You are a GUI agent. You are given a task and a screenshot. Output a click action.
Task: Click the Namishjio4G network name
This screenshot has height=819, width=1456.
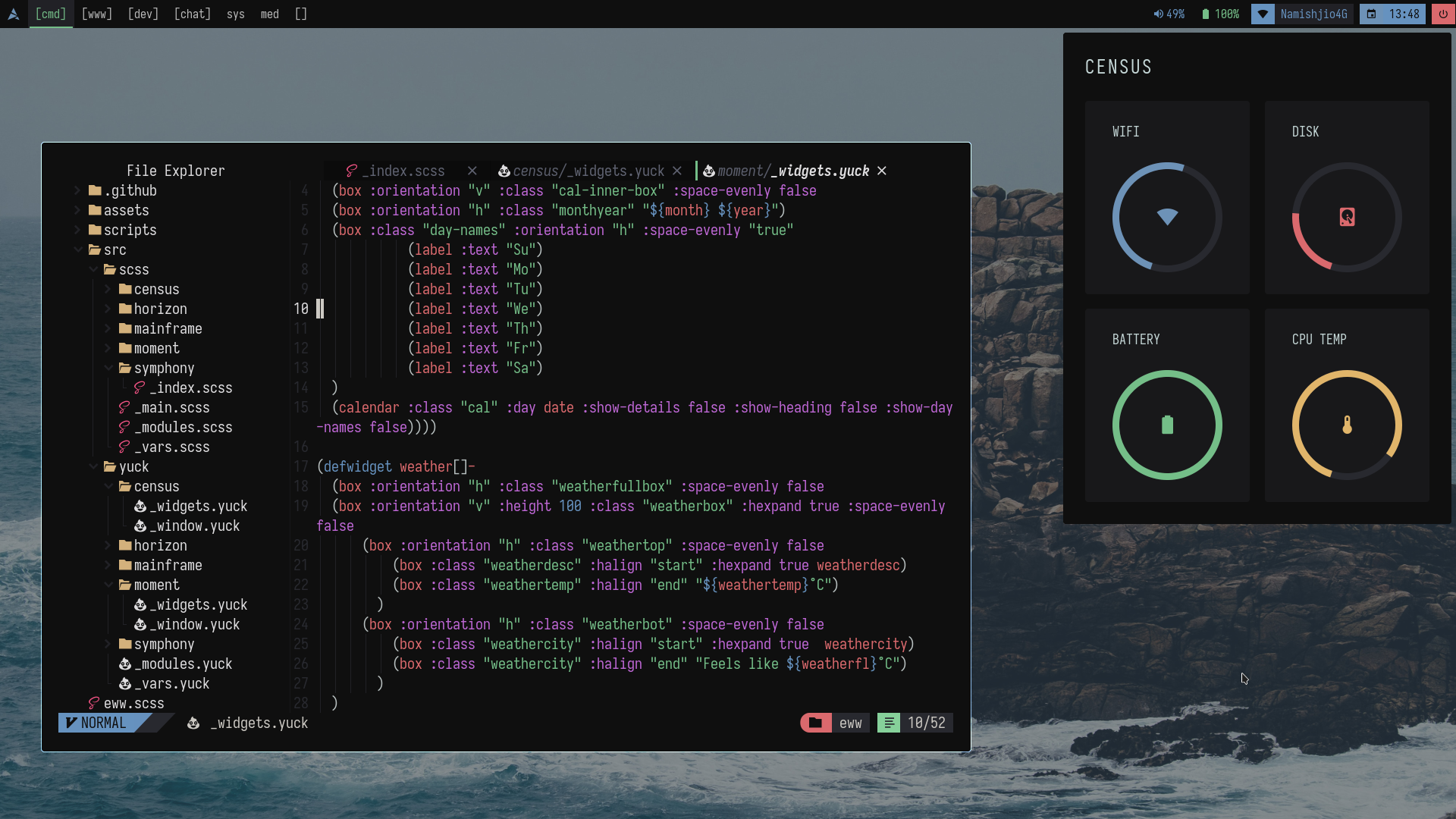1313,14
